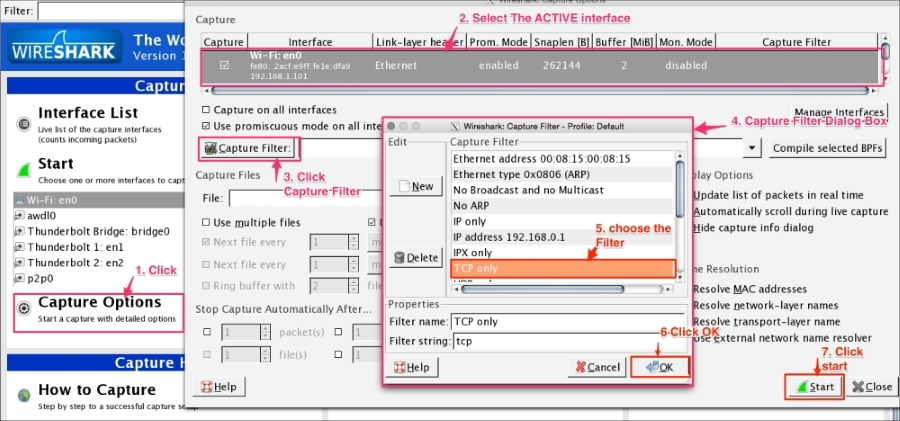
Task: Open the How to Capture guide
Action: (96, 390)
